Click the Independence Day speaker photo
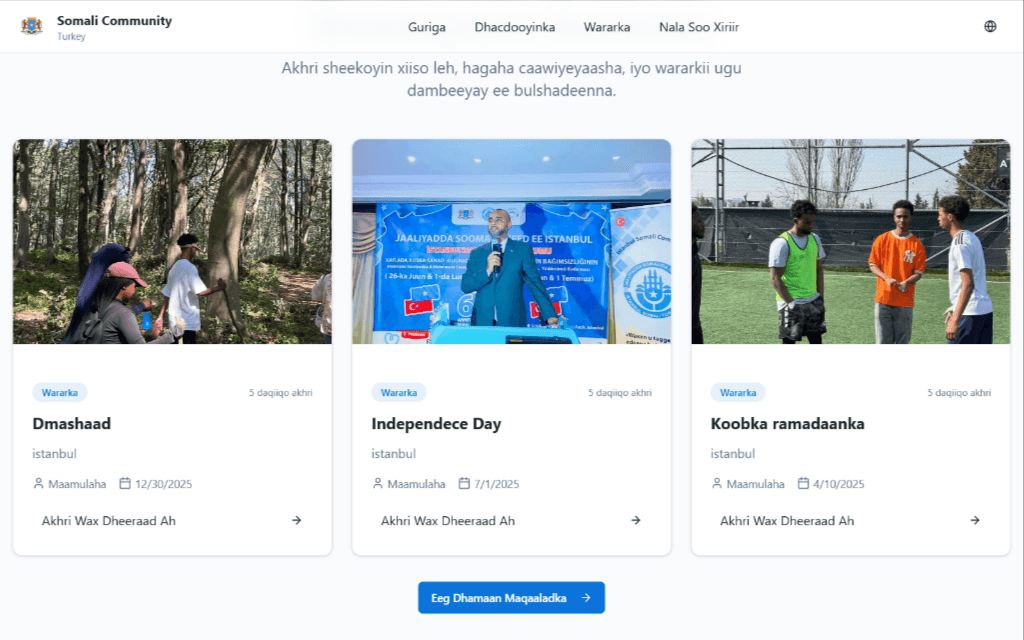The image size is (1024, 640). (511, 241)
